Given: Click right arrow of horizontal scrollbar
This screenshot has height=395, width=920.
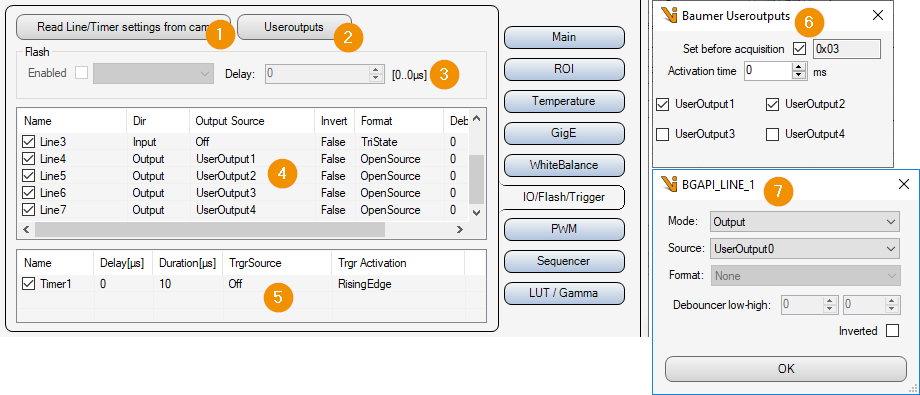Looking at the screenshot, I should point(460,229).
